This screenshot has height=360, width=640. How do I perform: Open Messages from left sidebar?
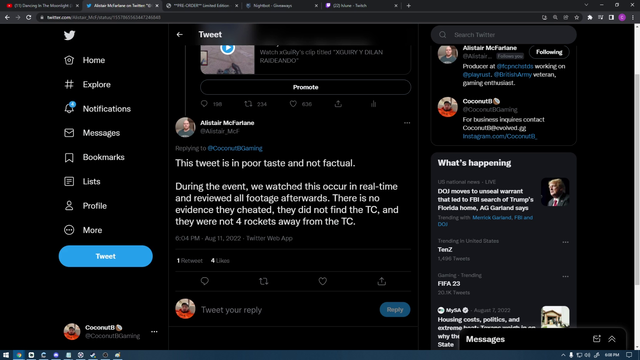click(92, 133)
